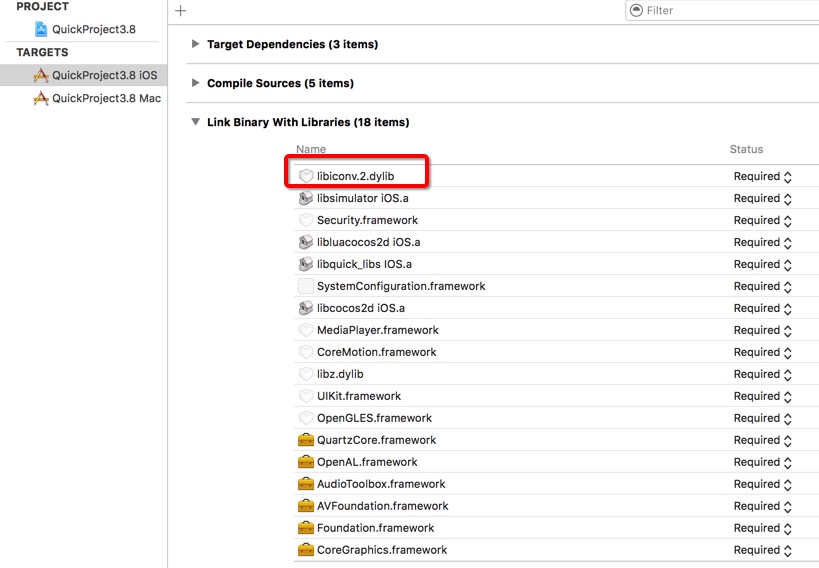Select the QuickProject3.8 iOS target icon

[41, 75]
